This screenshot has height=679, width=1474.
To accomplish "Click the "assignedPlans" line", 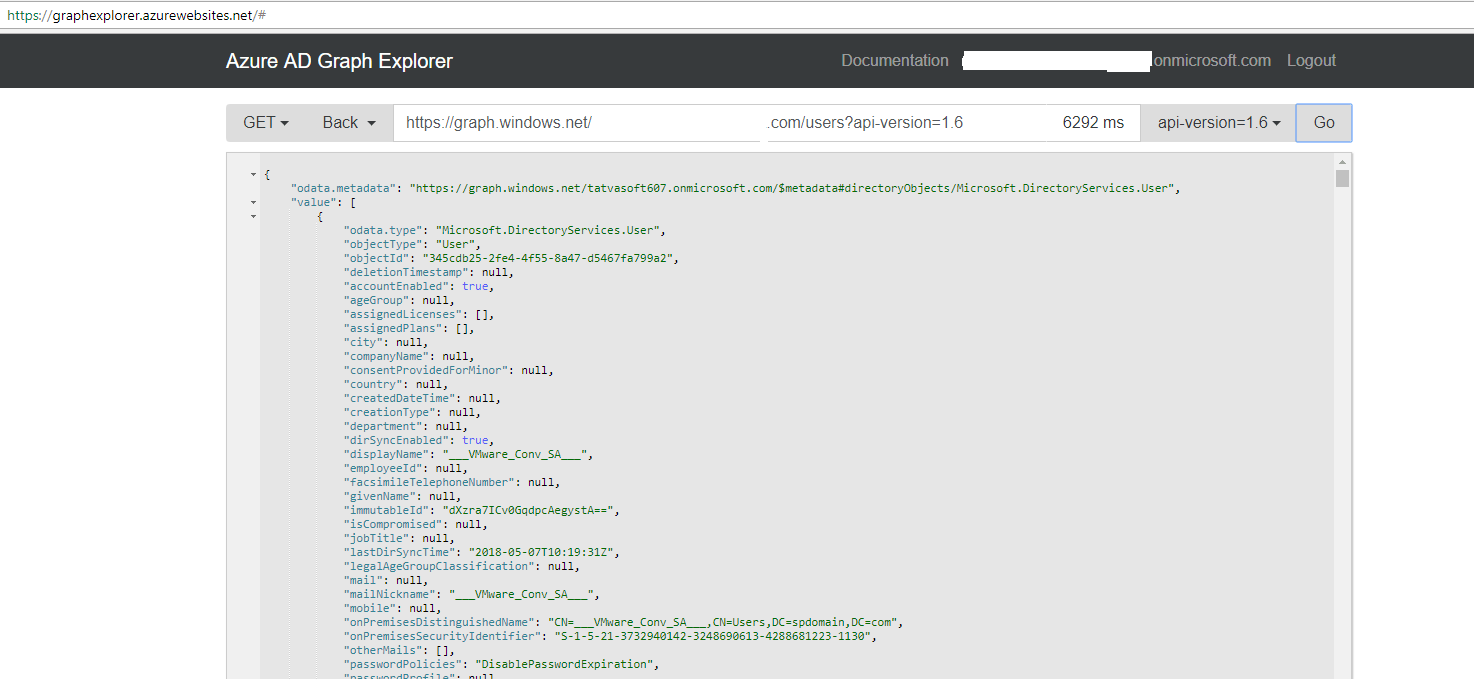I will tap(408, 328).
